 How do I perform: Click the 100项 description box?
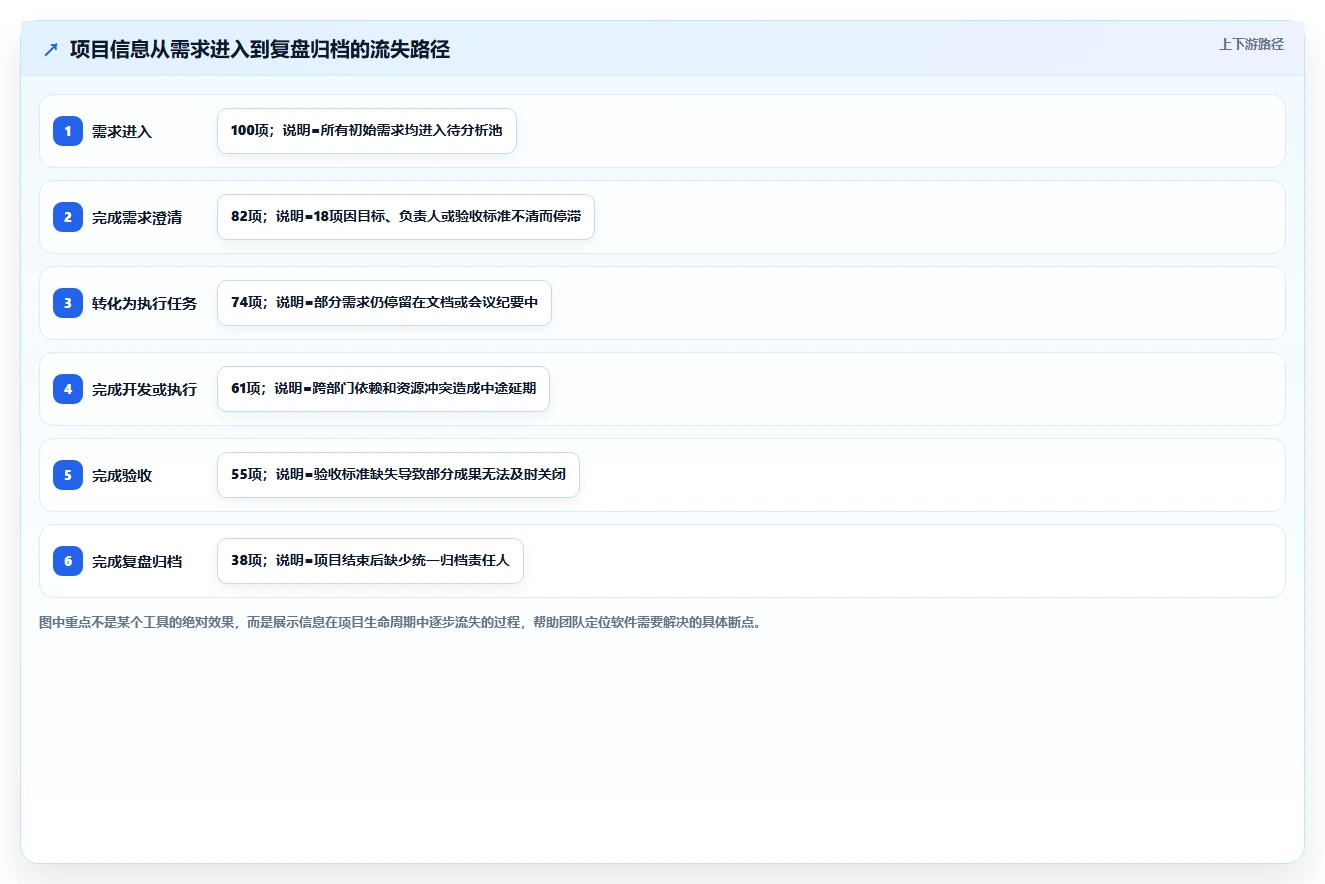(367, 131)
